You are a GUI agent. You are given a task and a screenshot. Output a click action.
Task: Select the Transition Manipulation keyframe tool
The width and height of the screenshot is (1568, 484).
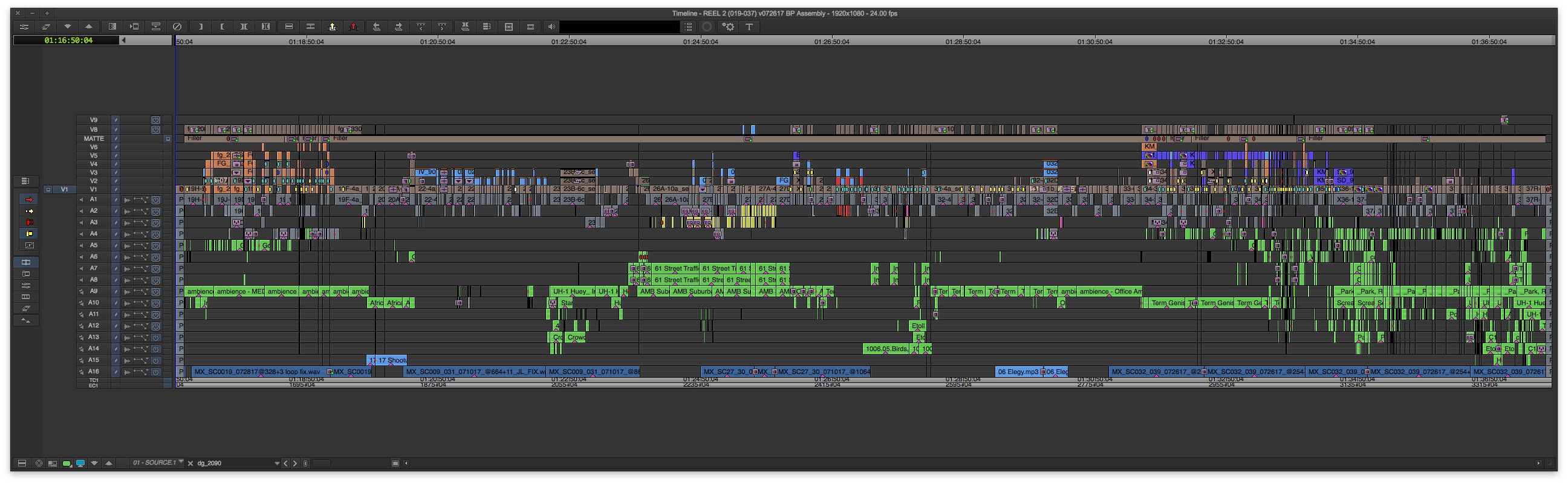click(x=28, y=246)
